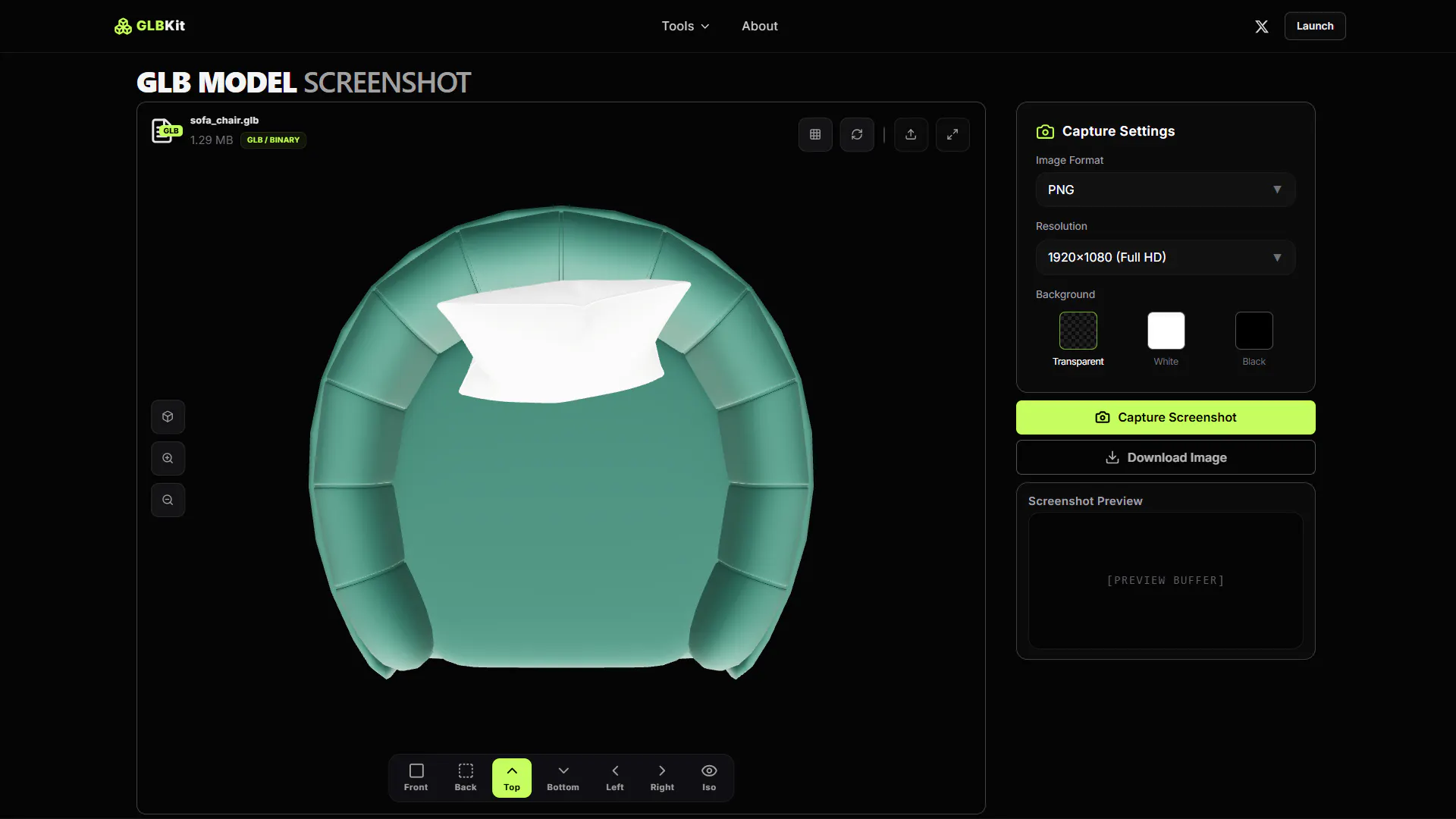The height and width of the screenshot is (819, 1456).
Task: Switch to the Front view
Action: coord(416,777)
